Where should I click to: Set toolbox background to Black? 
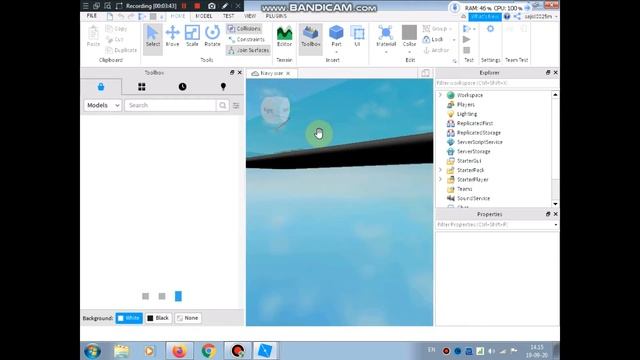coord(158,318)
